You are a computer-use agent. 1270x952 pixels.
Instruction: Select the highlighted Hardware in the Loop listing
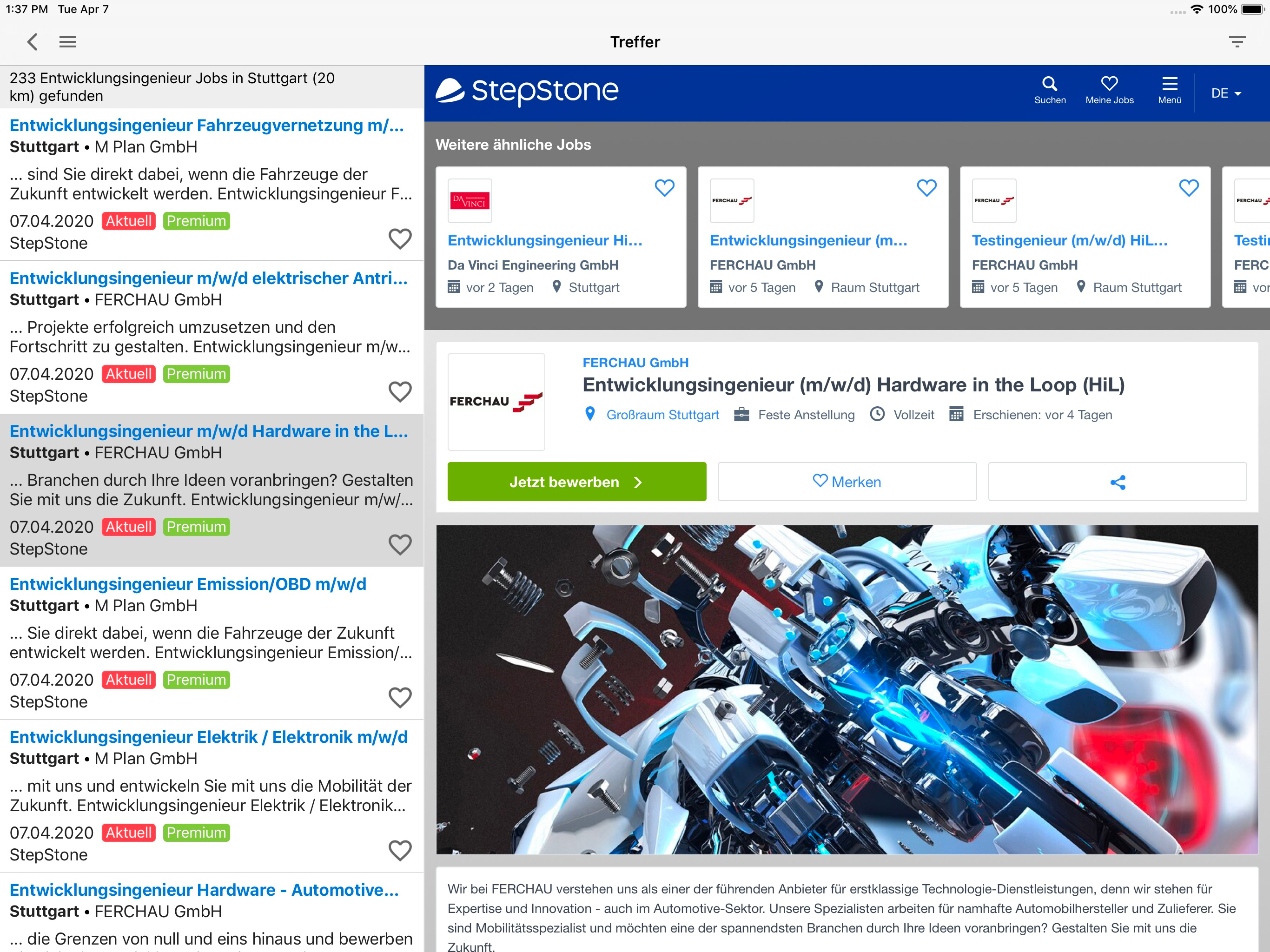click(212, 490)
